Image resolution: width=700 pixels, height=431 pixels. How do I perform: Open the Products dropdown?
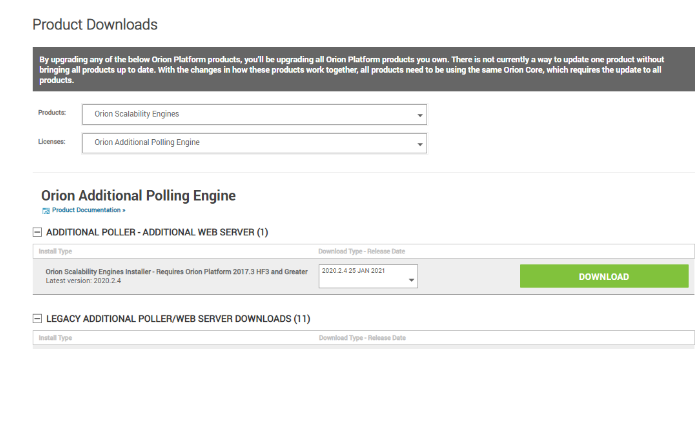pyautogui.click(x=254, y=114)
